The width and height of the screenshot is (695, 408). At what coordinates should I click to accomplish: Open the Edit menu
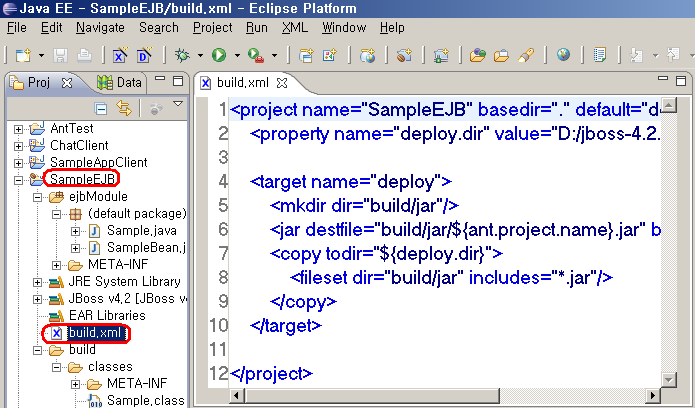[x=51, y=27]
